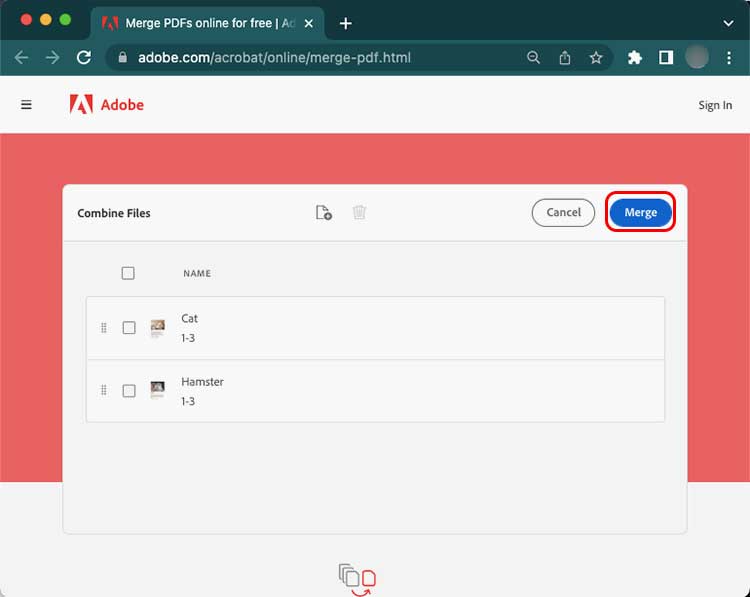Screen dimensions: 750x597
Task: Open a new browser tab
Action: coord(345,23)
